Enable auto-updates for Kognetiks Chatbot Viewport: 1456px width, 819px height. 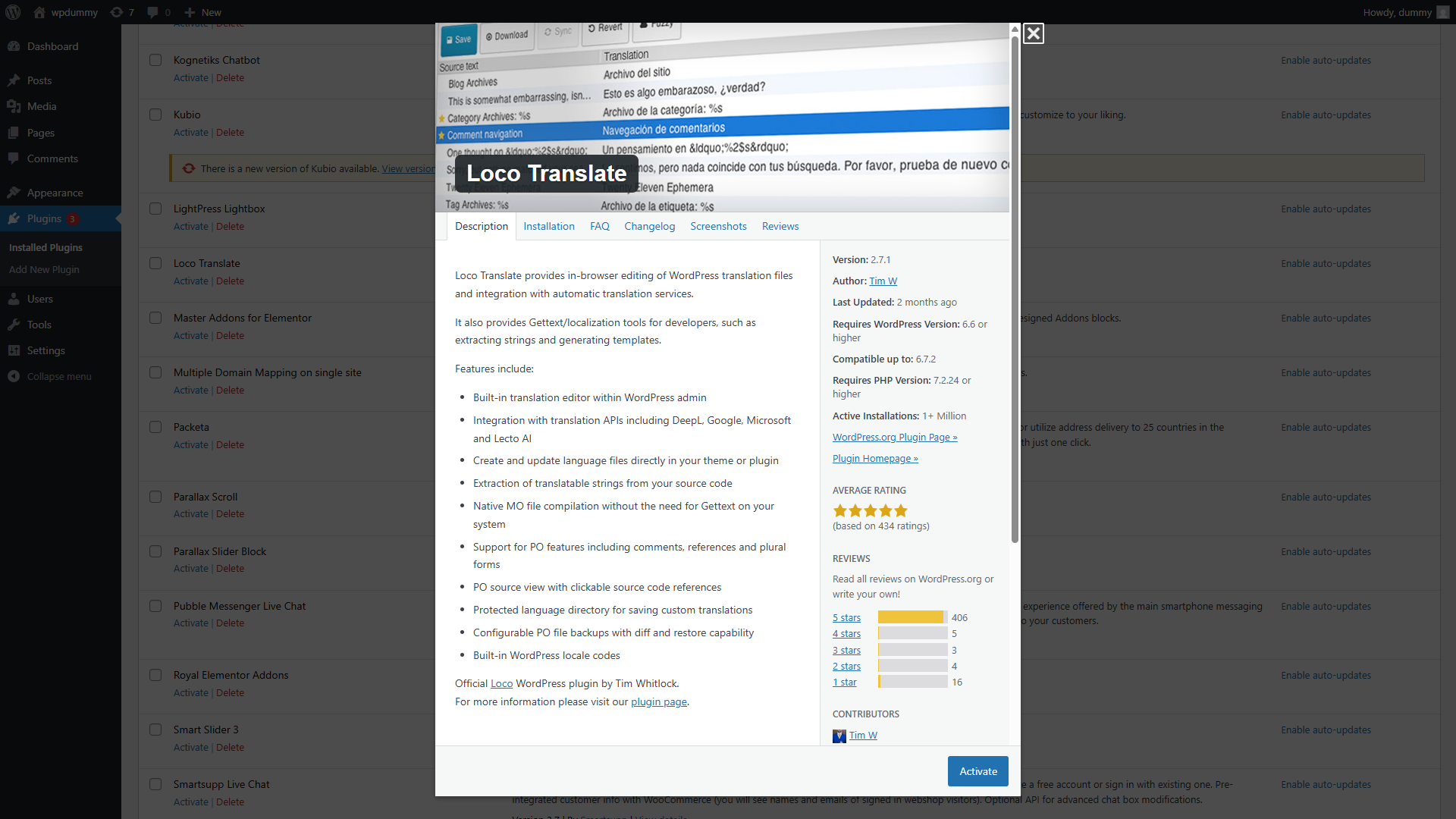tap(1326, 60)
